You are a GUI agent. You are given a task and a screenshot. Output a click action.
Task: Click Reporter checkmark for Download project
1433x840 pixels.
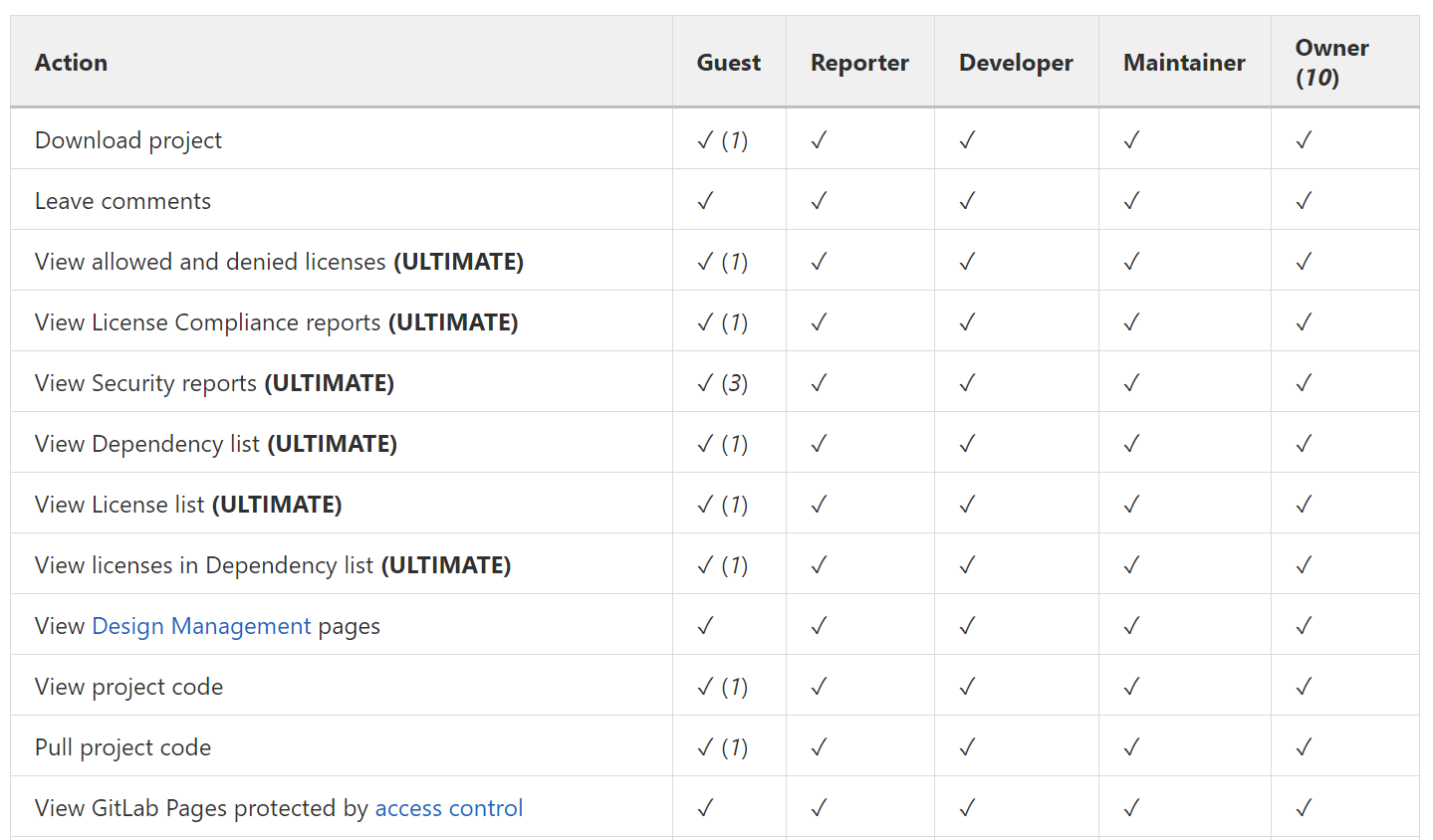click(x=819, y=140)
